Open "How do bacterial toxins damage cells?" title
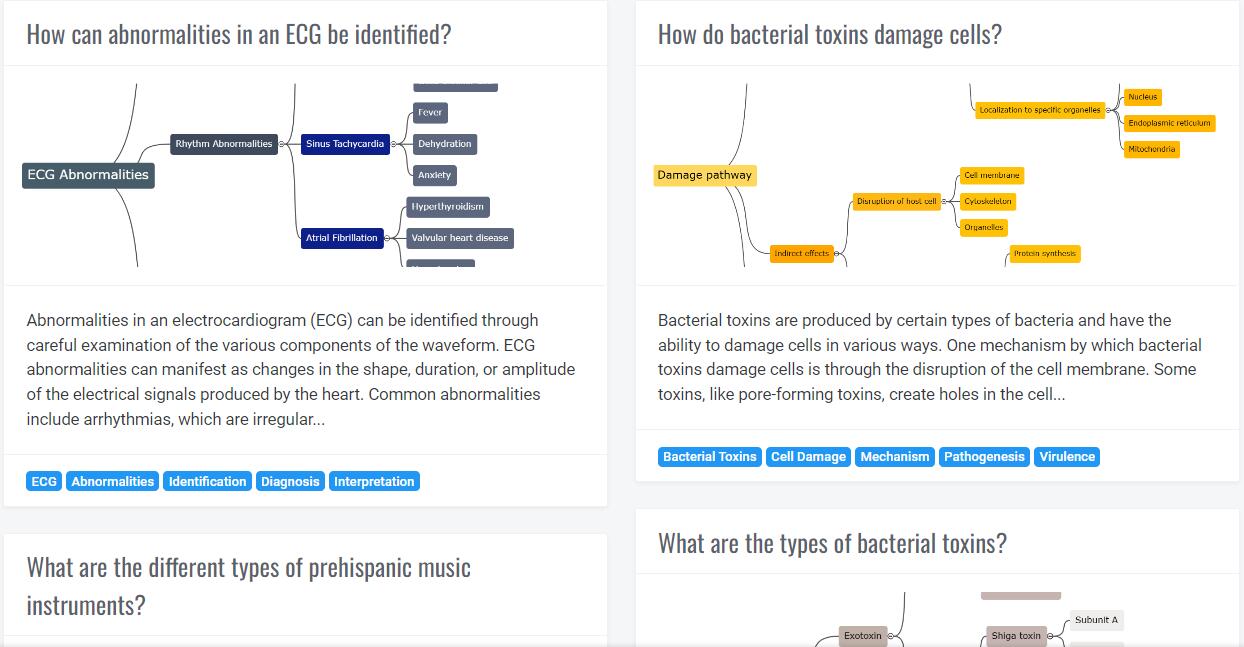 coord(829,34)
